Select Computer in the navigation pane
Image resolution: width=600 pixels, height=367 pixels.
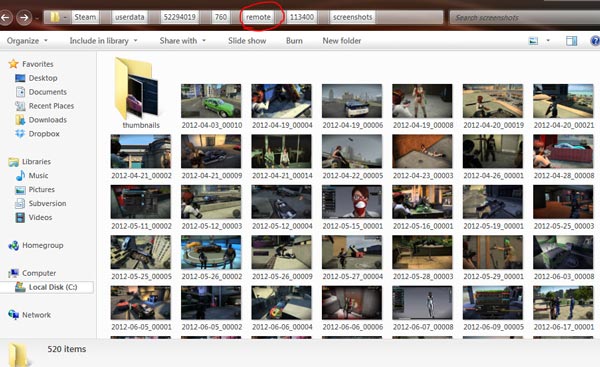point(32,273)
